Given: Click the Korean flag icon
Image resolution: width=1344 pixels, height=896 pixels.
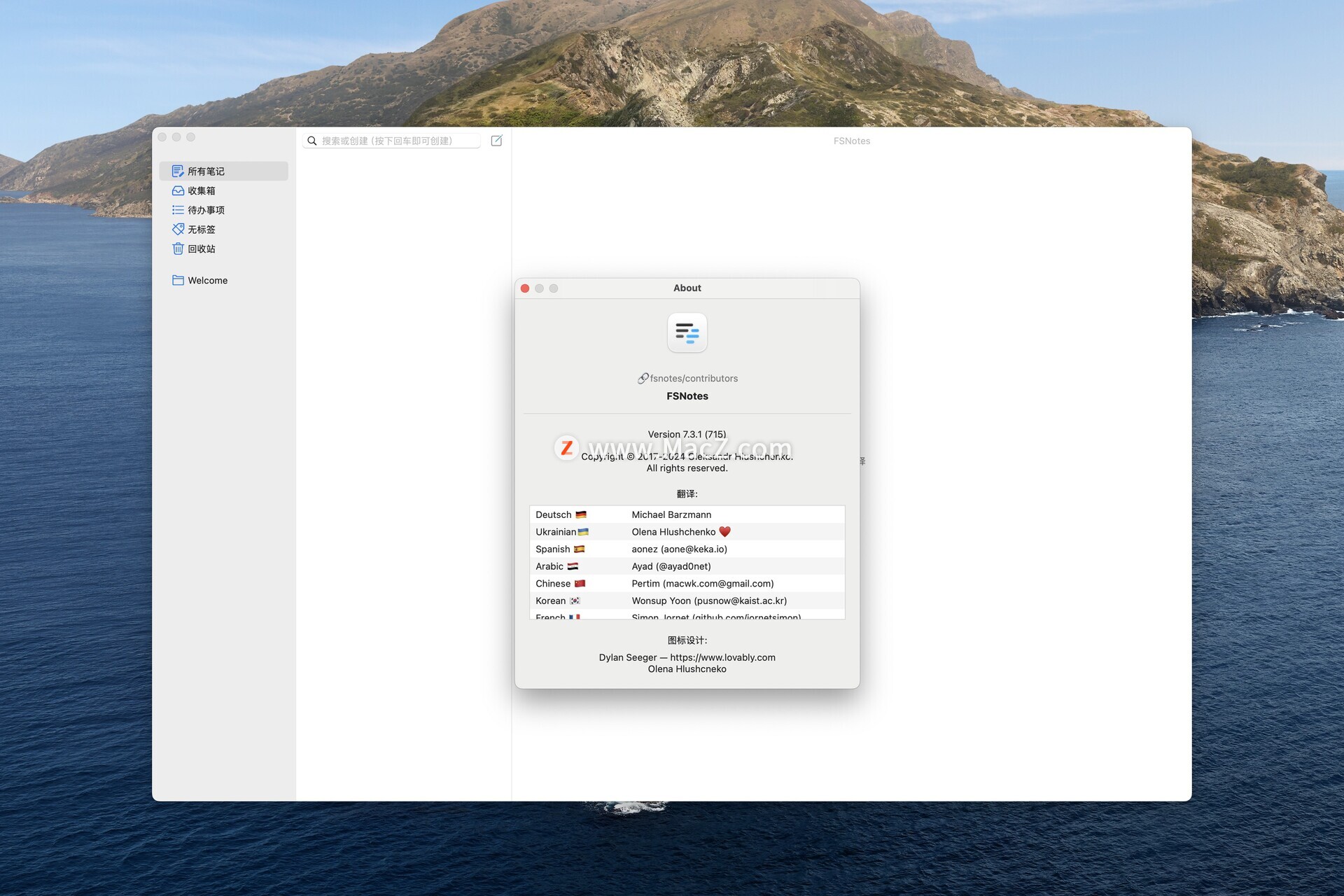Looking at the screenshot, I should [575, 601].
